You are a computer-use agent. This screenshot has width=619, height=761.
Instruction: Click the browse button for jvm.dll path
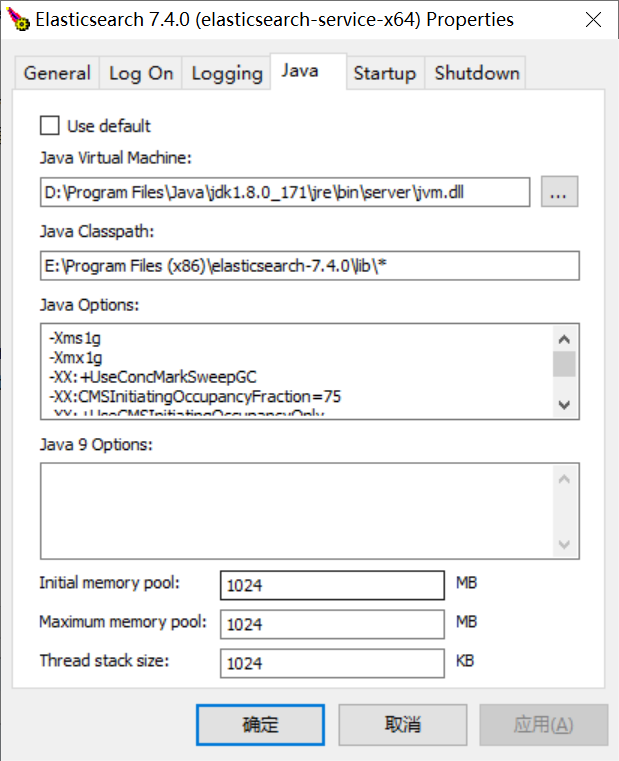[559, 192]
